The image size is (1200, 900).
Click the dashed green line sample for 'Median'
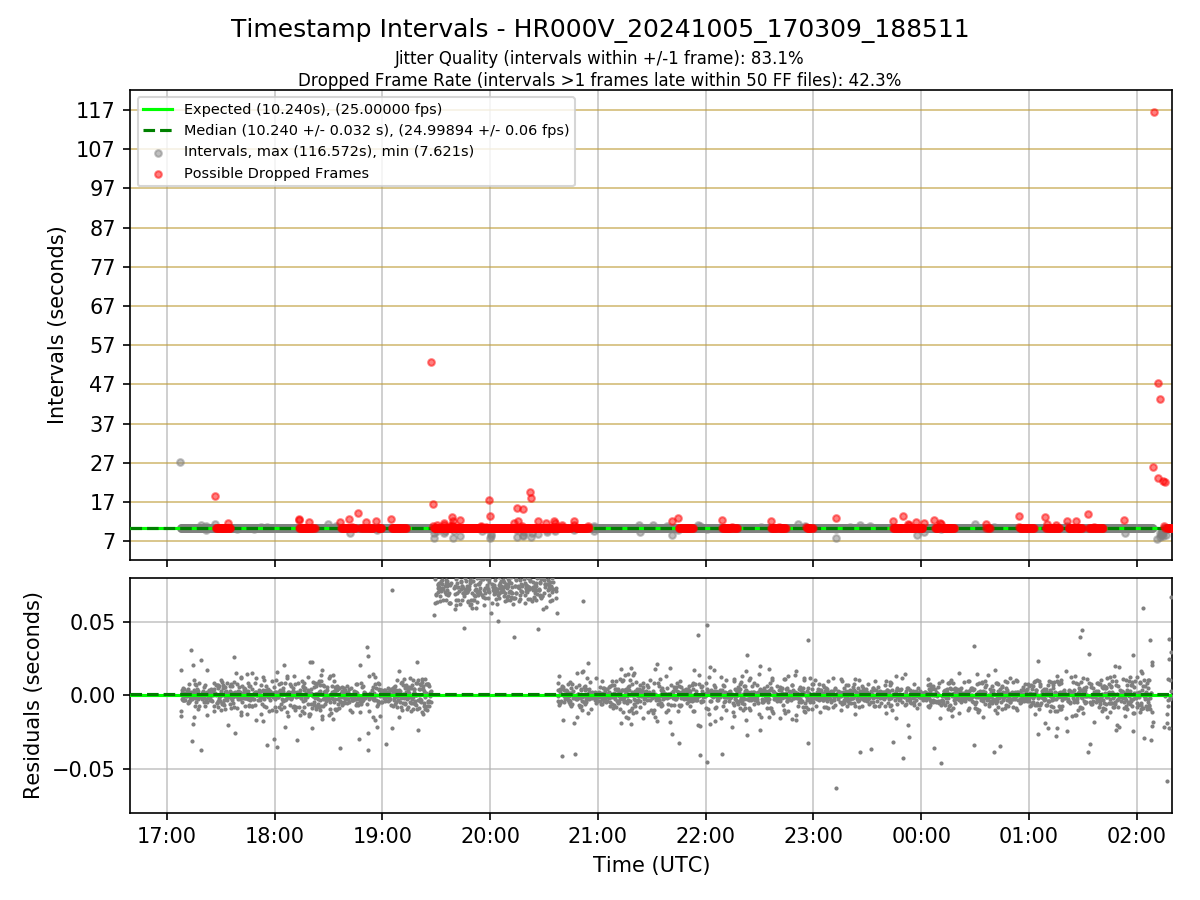(158, 130)
